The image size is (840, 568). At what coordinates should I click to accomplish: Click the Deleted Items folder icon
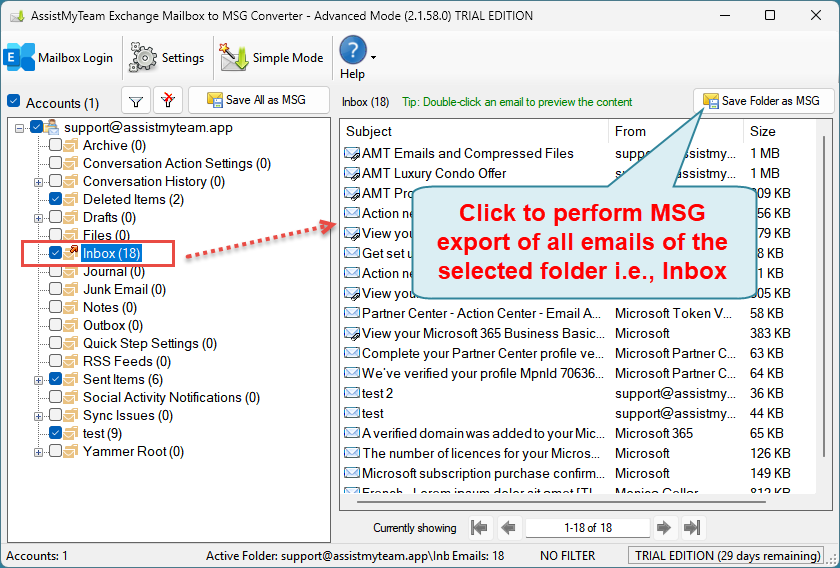71,199
